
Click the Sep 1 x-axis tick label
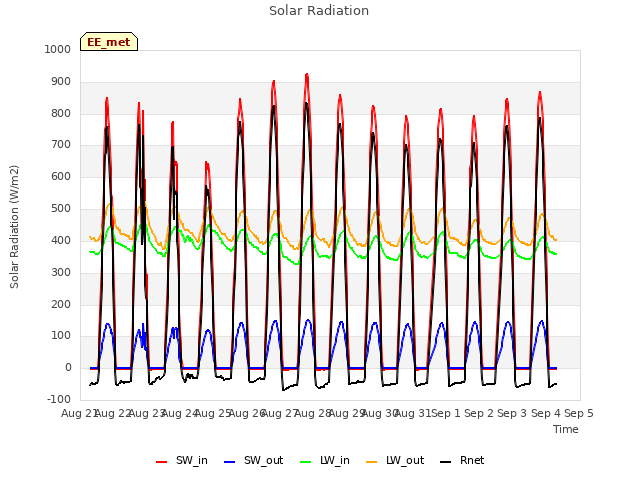coord(446,413)
